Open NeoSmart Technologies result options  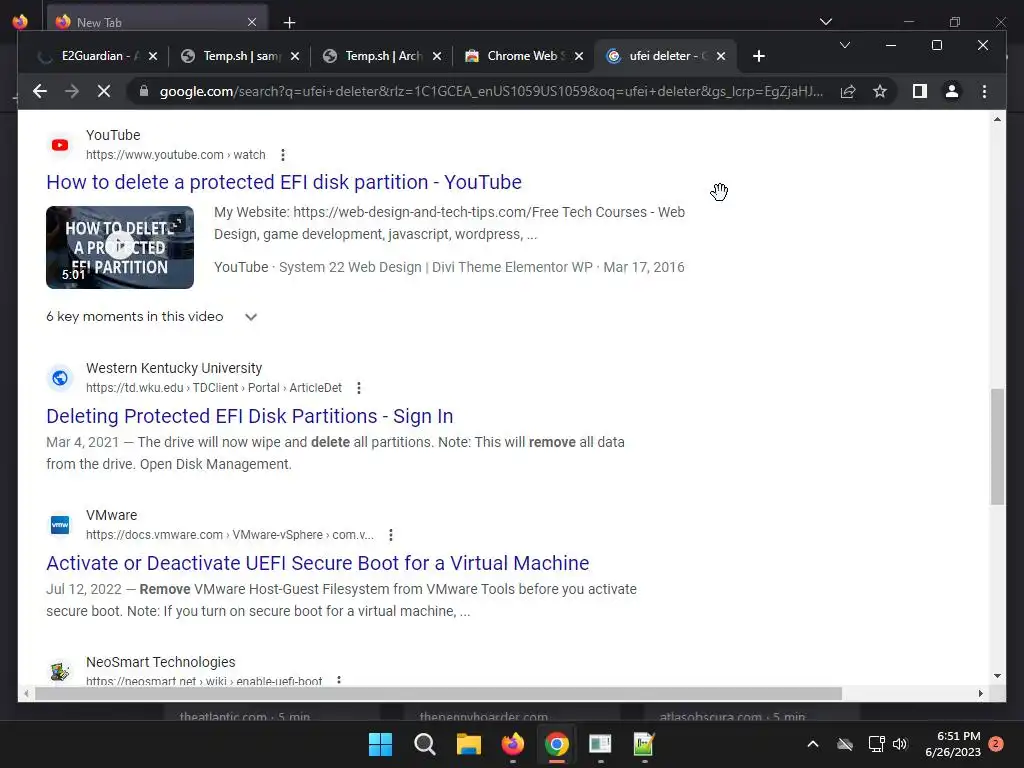click(338, 680)
